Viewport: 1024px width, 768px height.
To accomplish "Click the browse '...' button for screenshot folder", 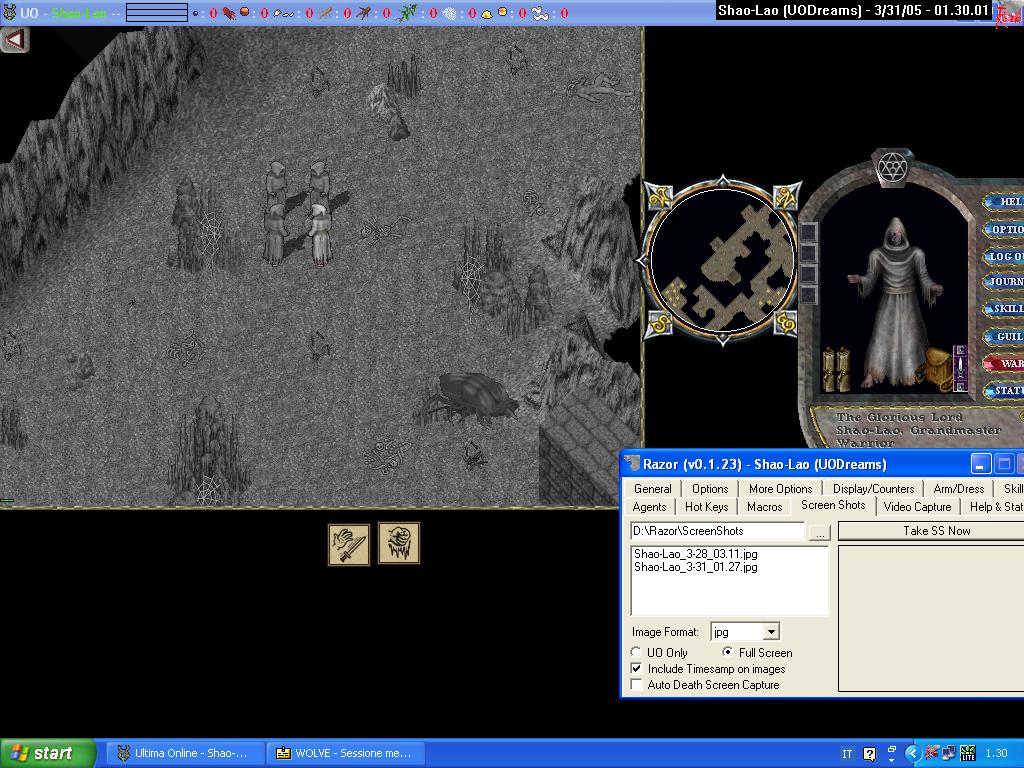I will (819, 532).
